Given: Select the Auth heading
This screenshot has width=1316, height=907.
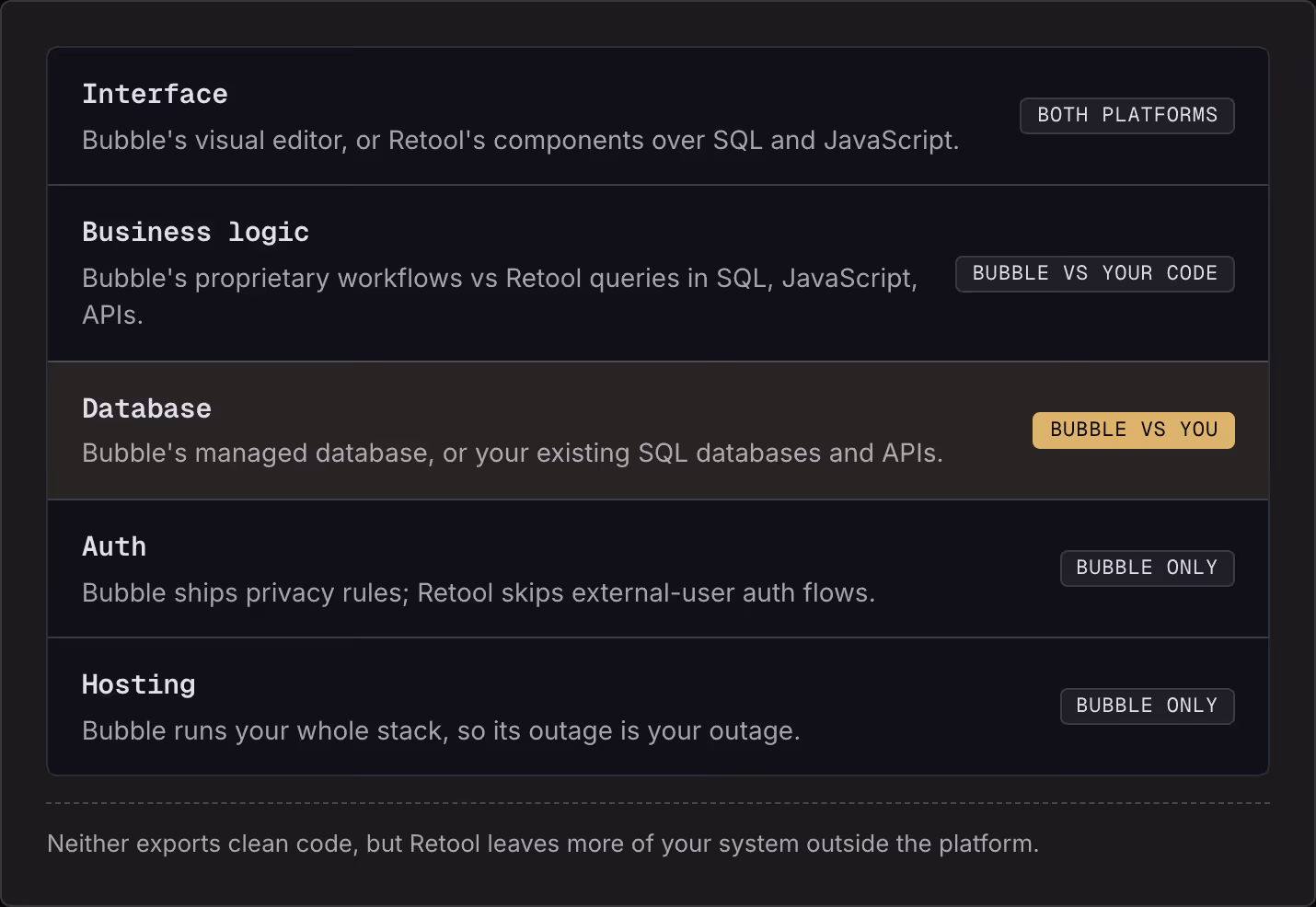Looking at the screenshot, I should pyautogui.click(x=114, y=546).
